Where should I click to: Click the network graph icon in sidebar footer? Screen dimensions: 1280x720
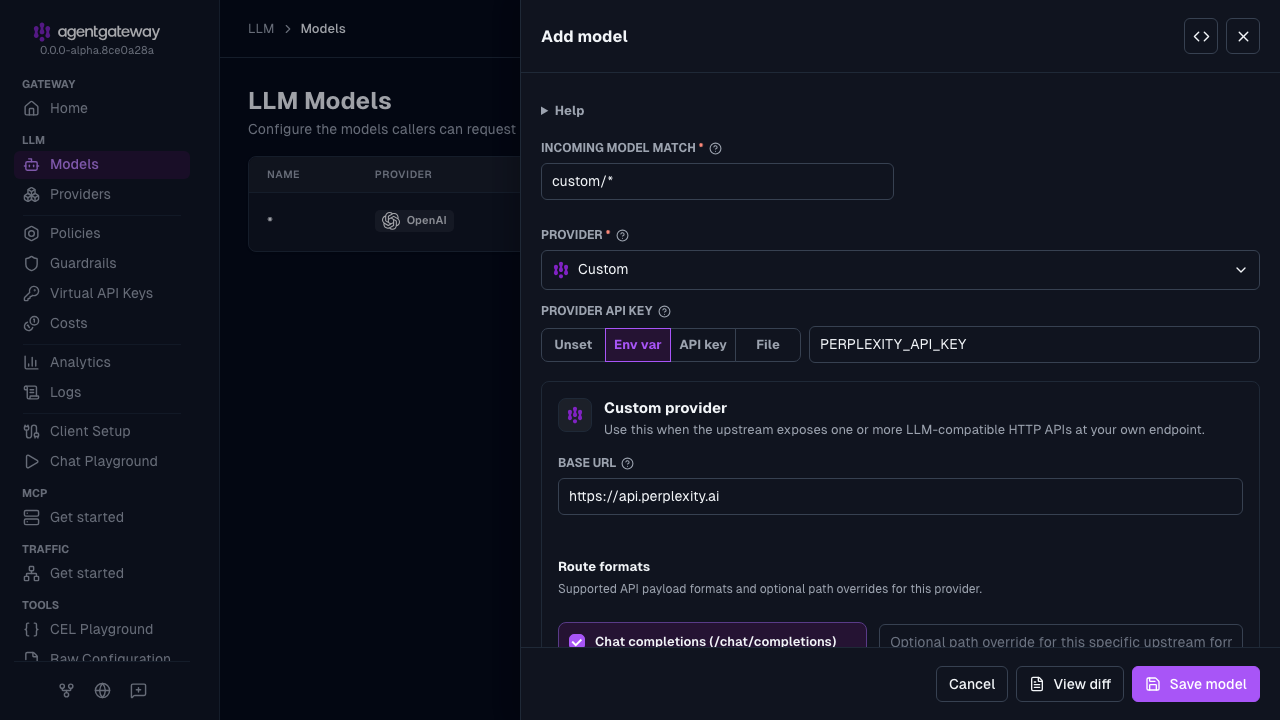click(66, 690)
